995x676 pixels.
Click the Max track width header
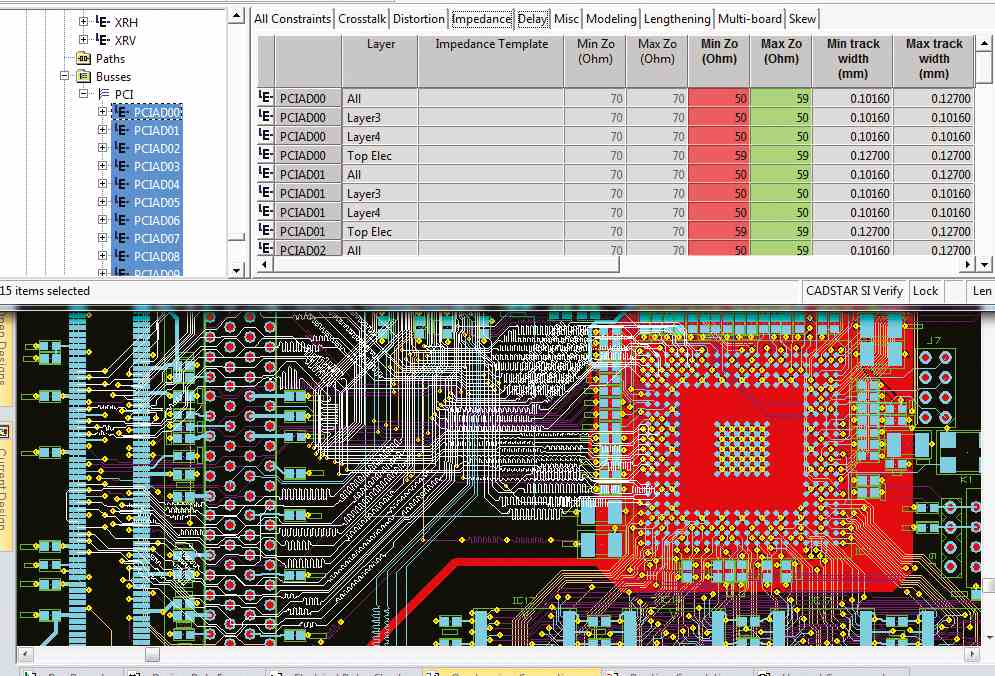[x=934, y=61]
